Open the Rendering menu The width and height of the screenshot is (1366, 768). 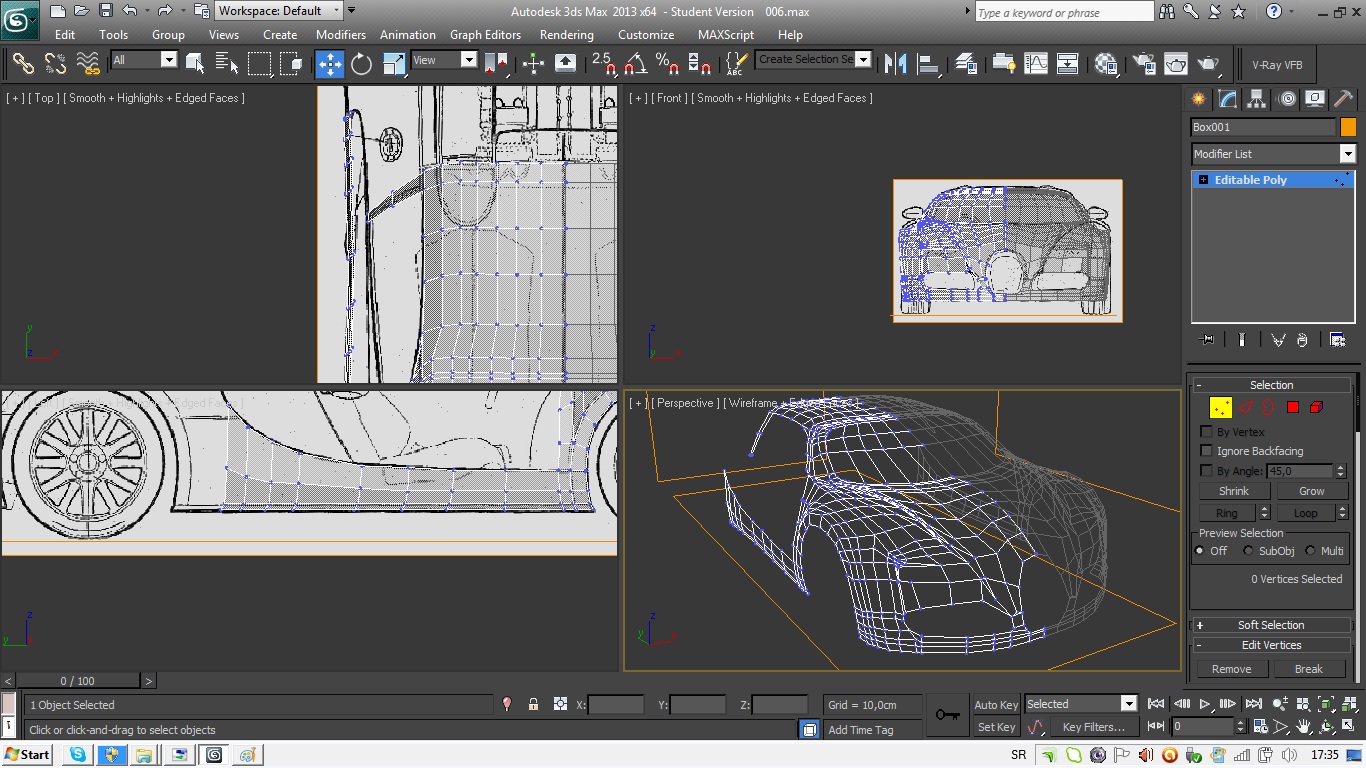pyautogui.click(x=567, y=34)
